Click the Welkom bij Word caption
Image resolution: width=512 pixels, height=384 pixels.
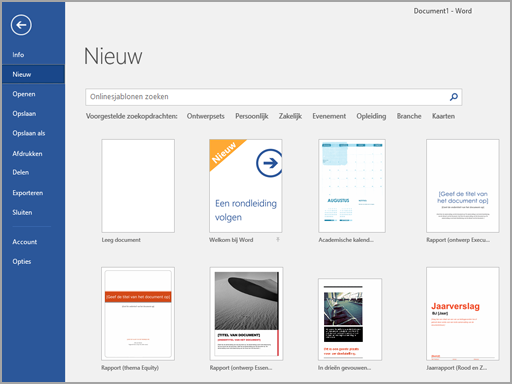click(x=231, y=240)
